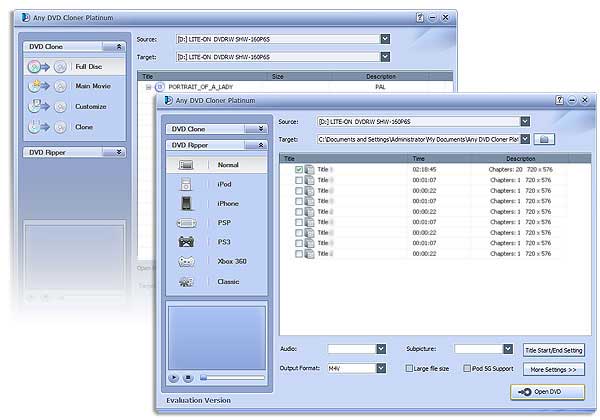Click the Open DVD button

click(x=547, y=392)
